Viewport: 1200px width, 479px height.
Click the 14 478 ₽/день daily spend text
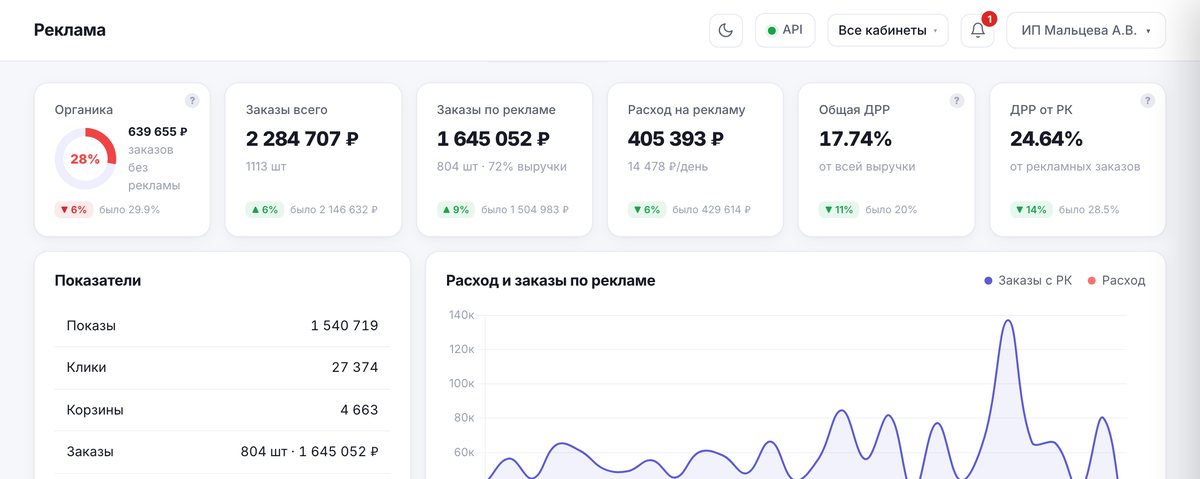pos(669,166)
